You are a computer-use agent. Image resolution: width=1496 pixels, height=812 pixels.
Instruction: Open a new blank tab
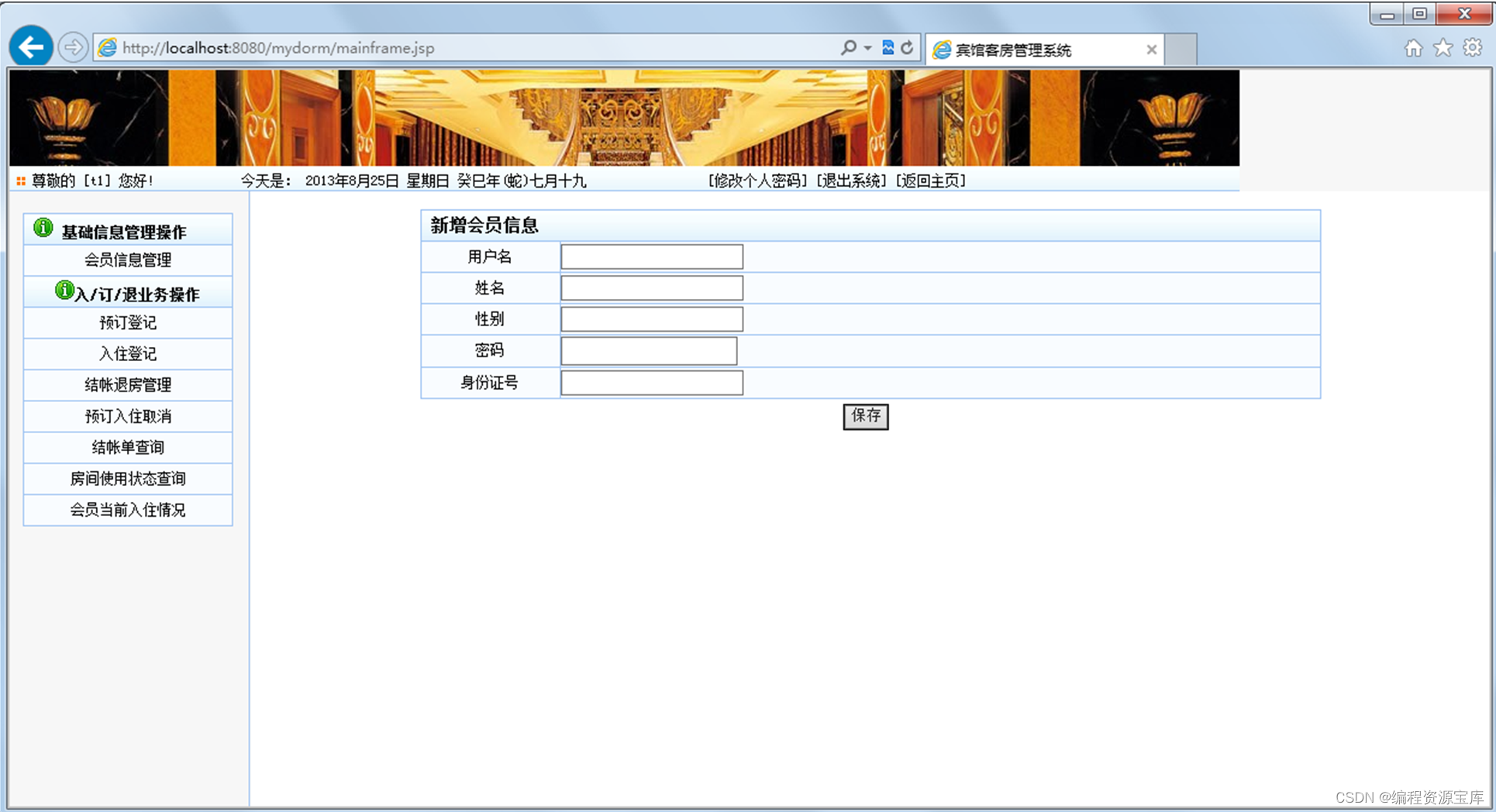pos(1181,50)
